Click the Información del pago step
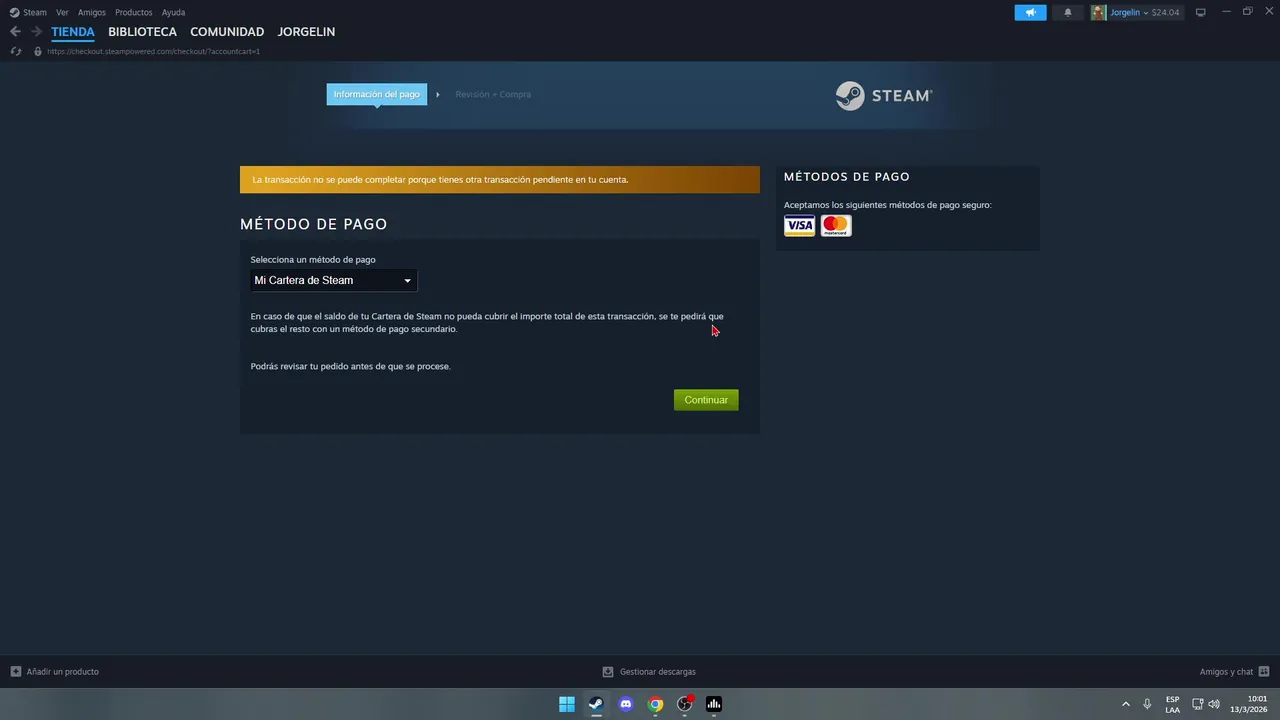 [x=377, y=94]
